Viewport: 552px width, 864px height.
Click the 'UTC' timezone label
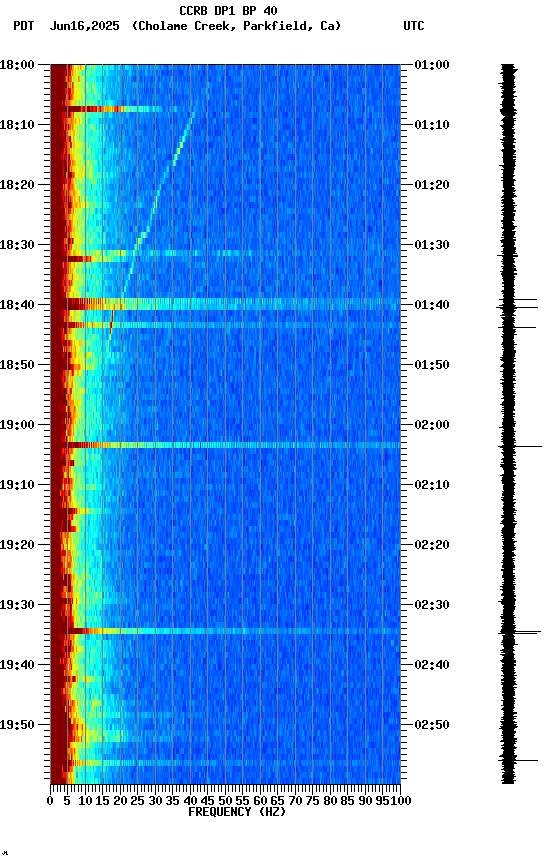tap(414, 26)
